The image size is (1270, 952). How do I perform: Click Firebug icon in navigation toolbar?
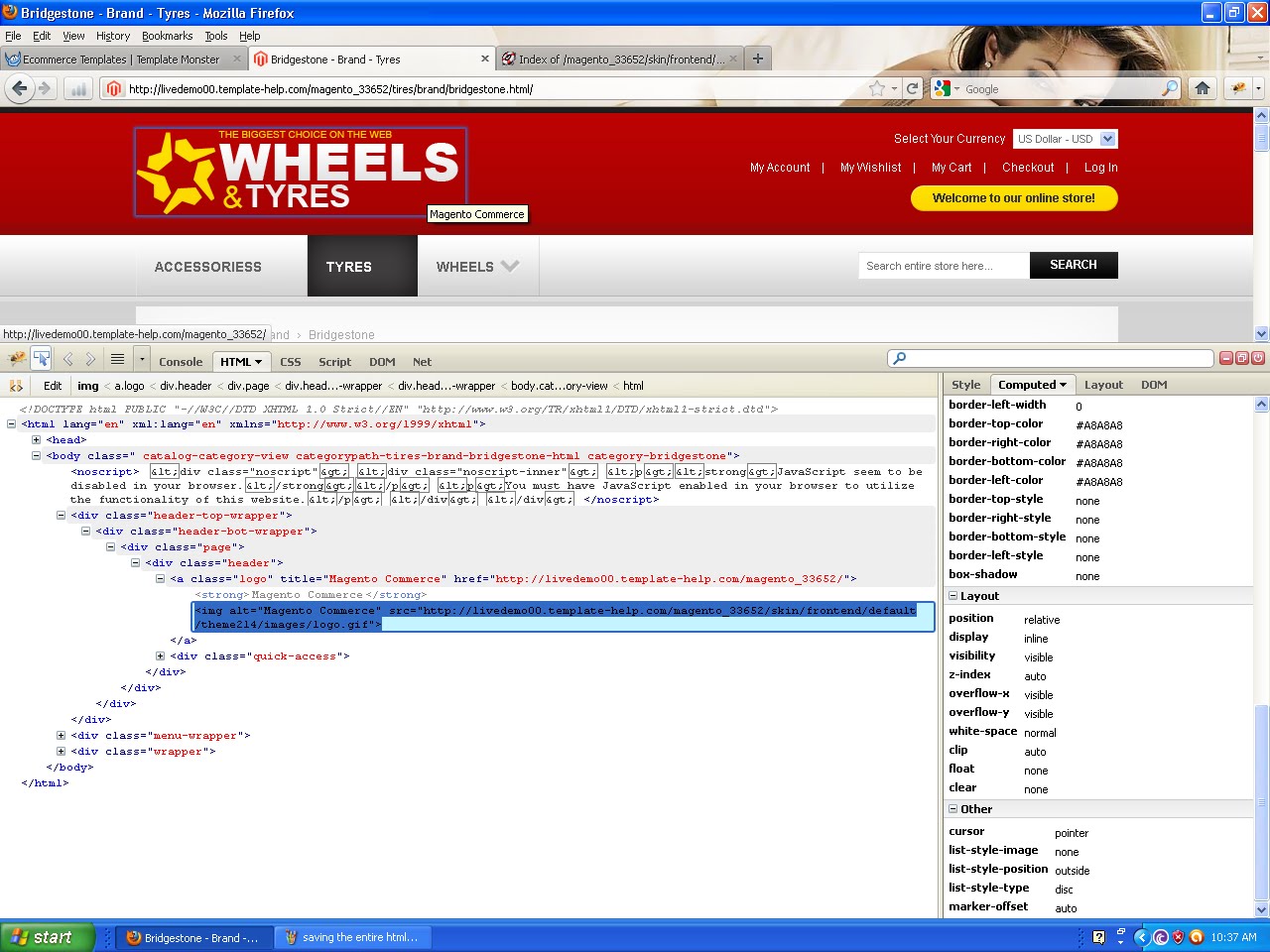[1238, 88]
